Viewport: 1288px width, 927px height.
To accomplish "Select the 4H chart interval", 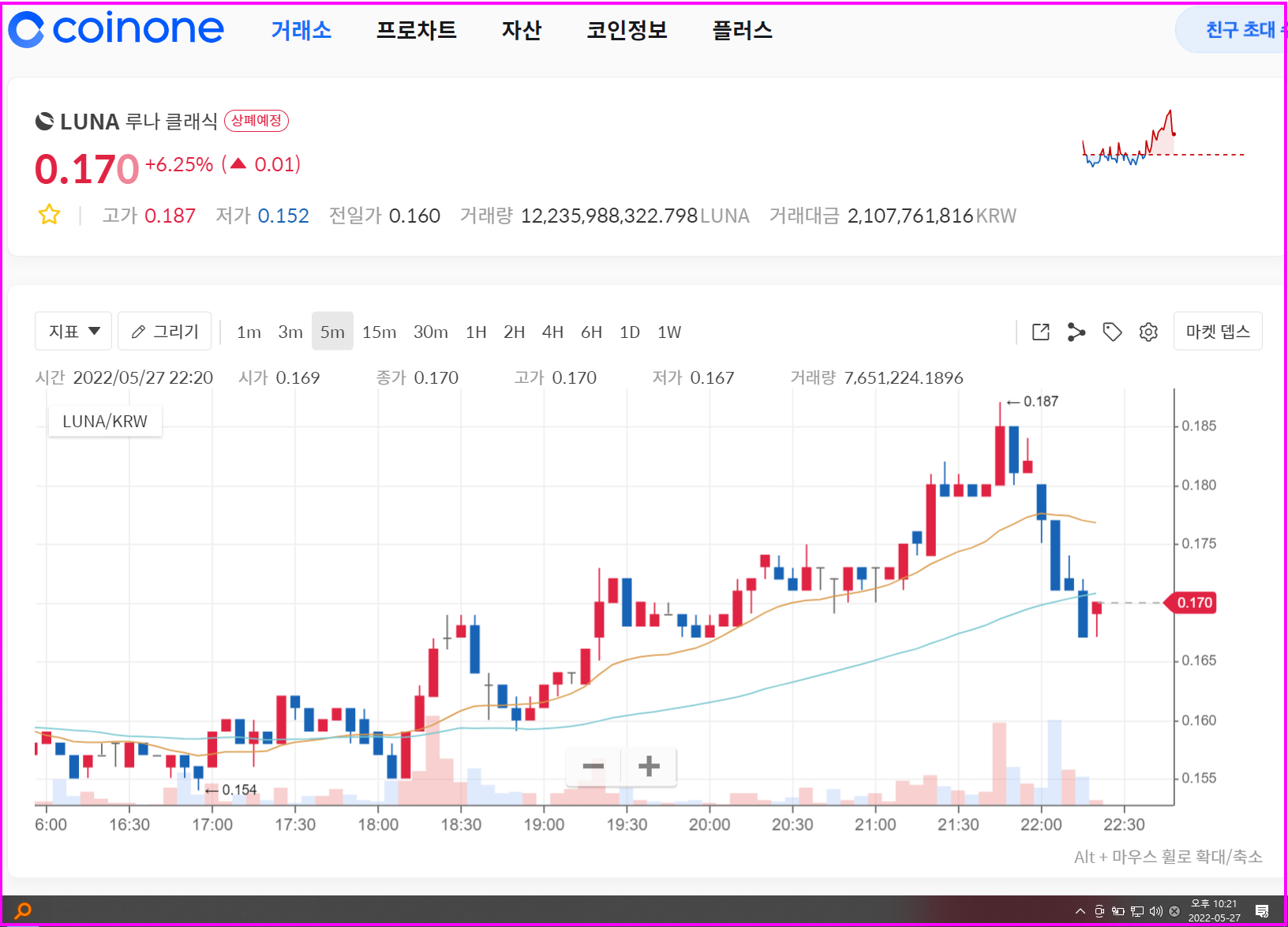I will [x=552, y=332].
